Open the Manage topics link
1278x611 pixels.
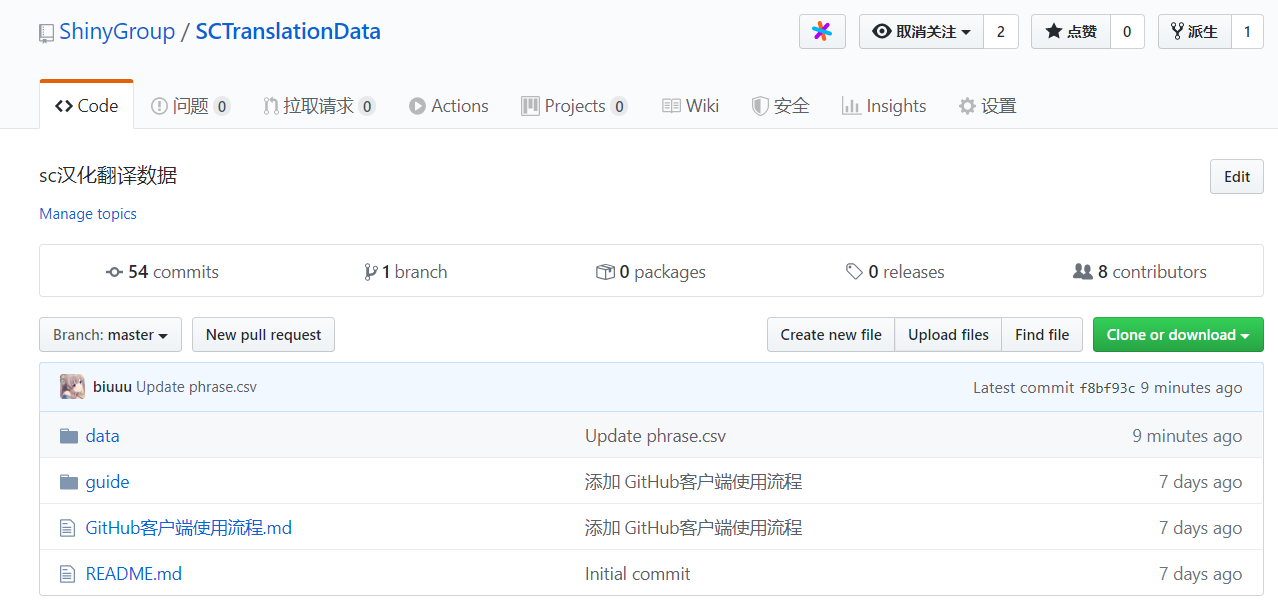coord(87,213)
